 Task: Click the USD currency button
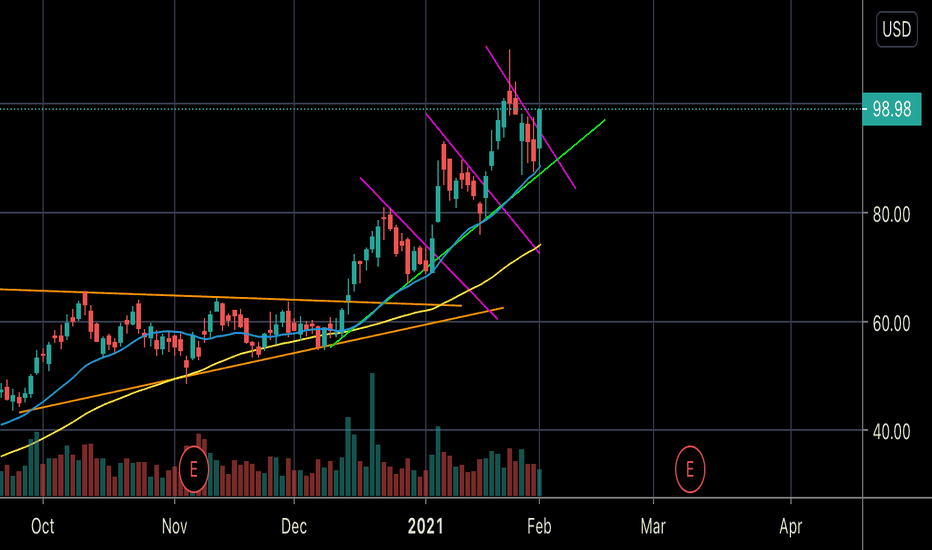click(896, 29)
